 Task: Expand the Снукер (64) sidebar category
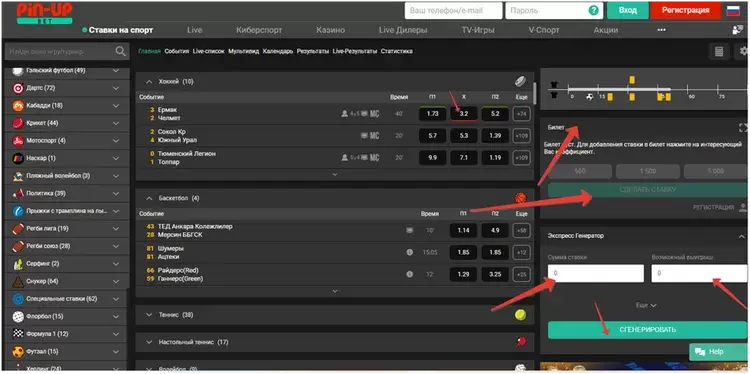pos(116,281)
